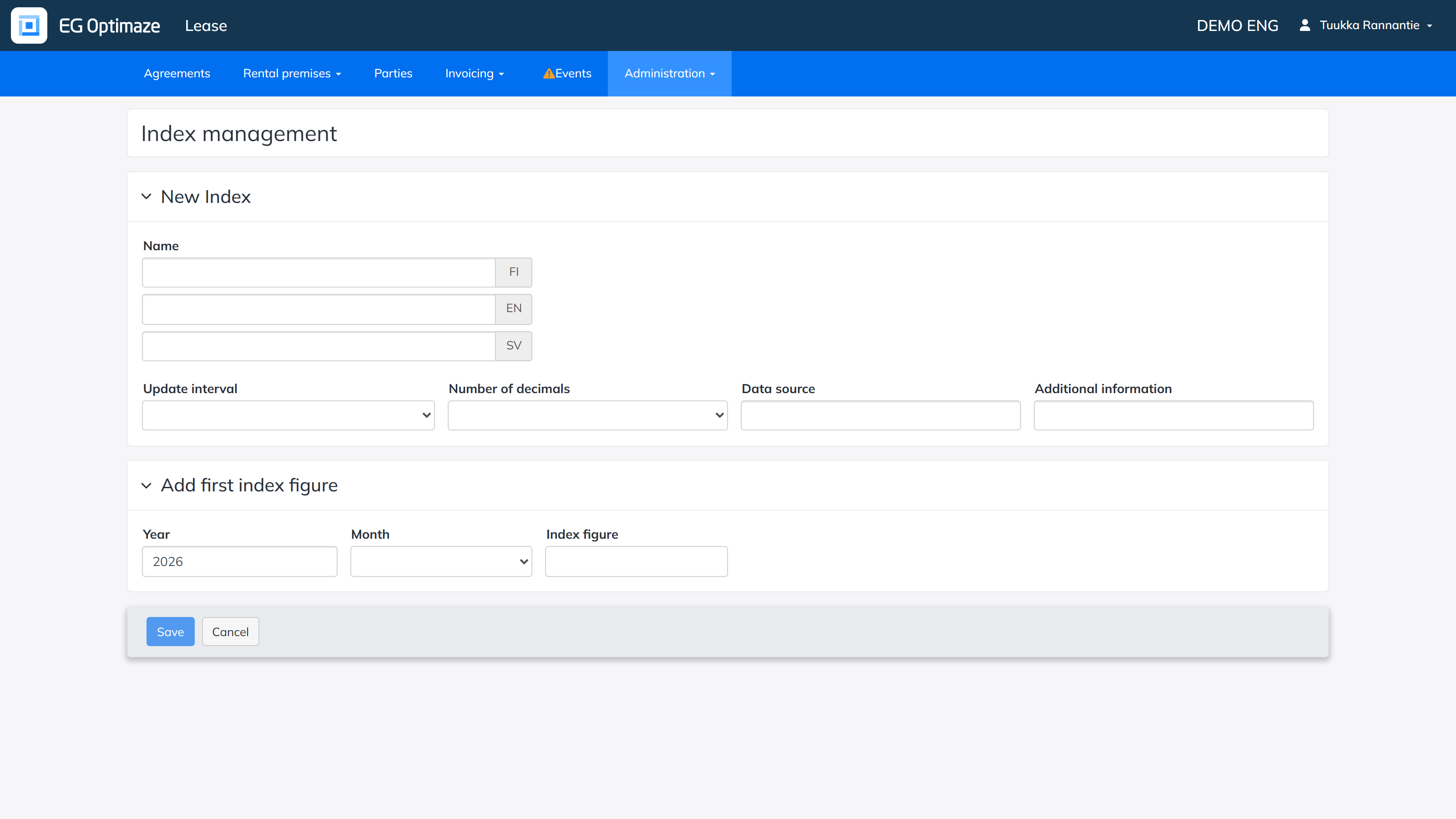Click the DEMO ENG environment label
Image resolution: width=1456 pixels, height=819 pixels.
1237,25
